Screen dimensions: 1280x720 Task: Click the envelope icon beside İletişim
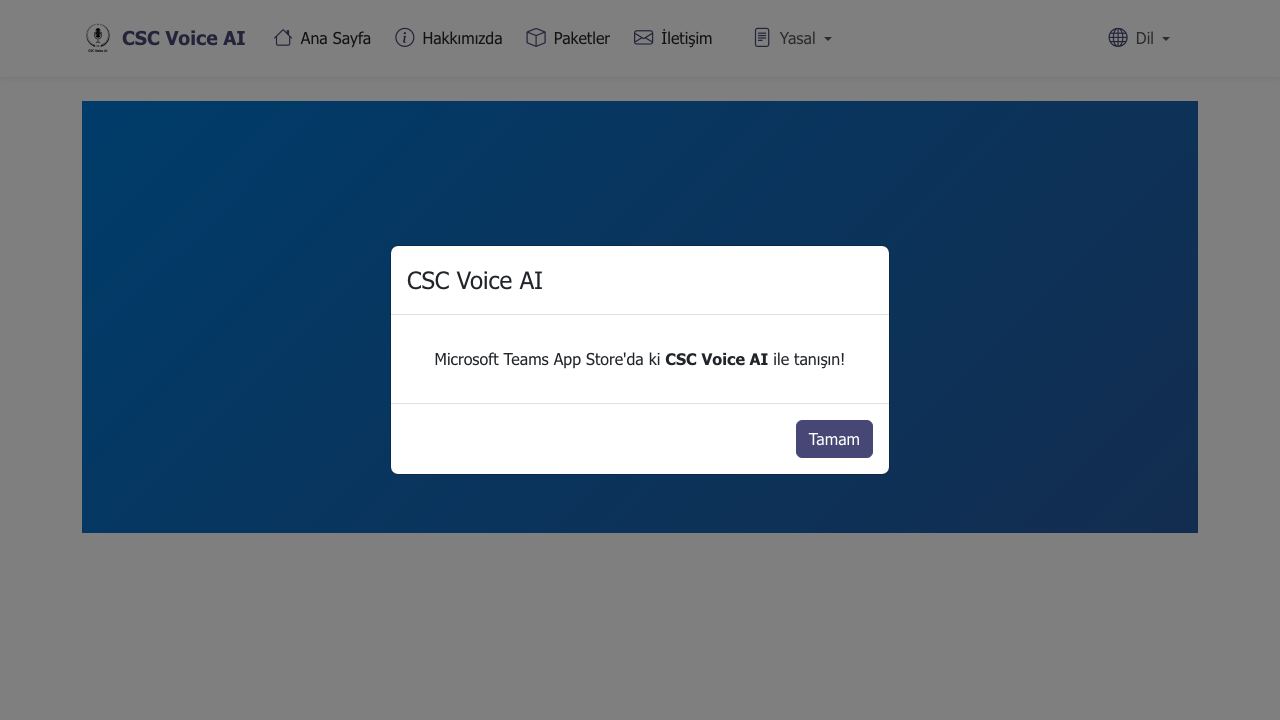tap(644, 37)
